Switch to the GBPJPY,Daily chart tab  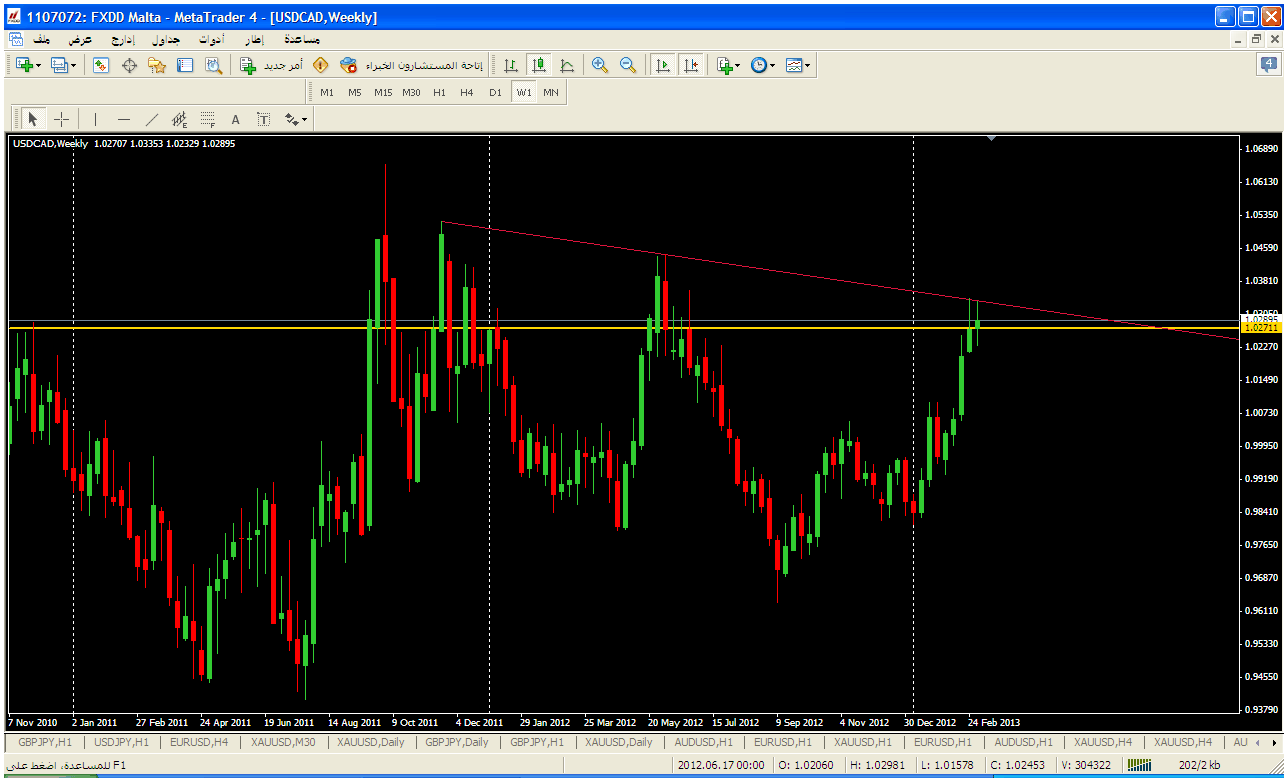(x=456, y=742)
